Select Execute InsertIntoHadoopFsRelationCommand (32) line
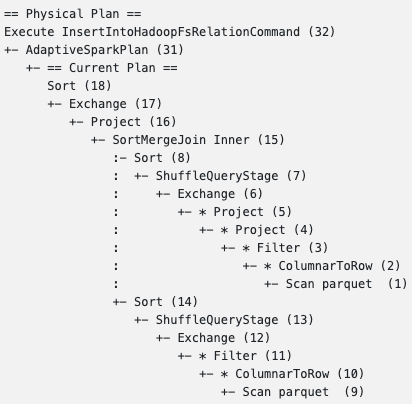This screenshot has width=412, height=404. pyautogui.click(x=170, y=32)
